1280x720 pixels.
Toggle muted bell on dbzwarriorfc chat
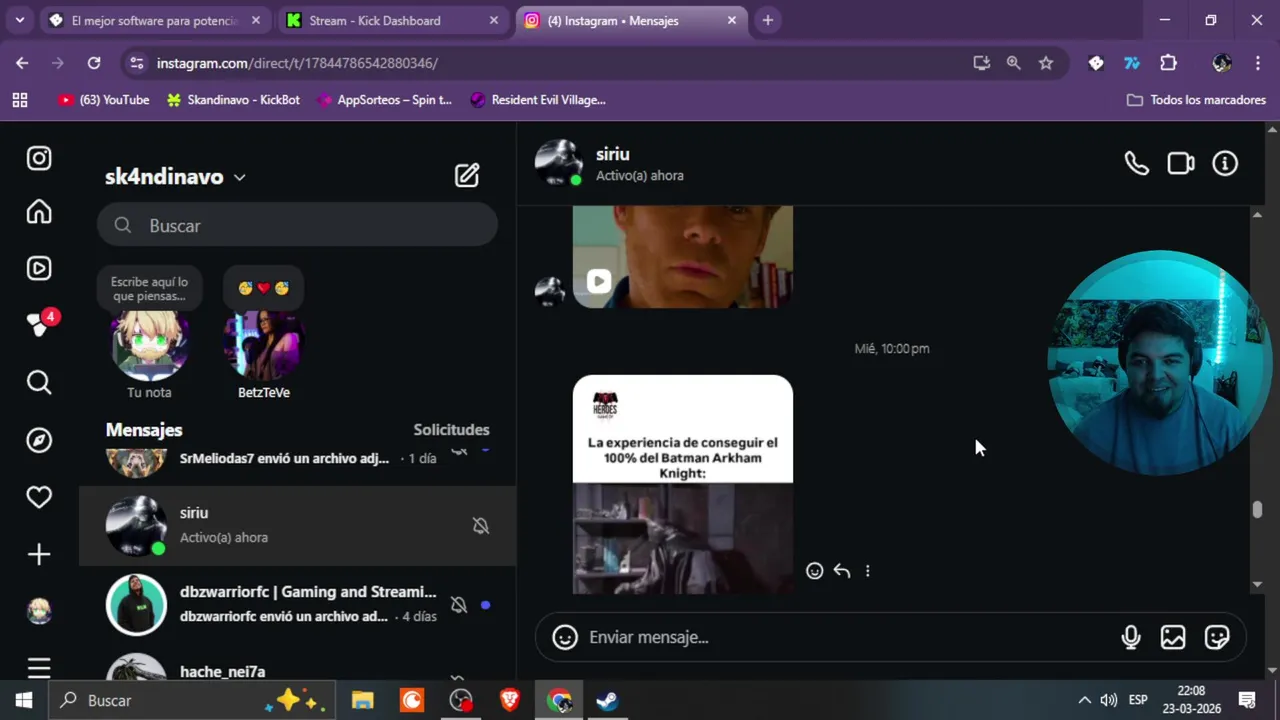click(459, 605)
